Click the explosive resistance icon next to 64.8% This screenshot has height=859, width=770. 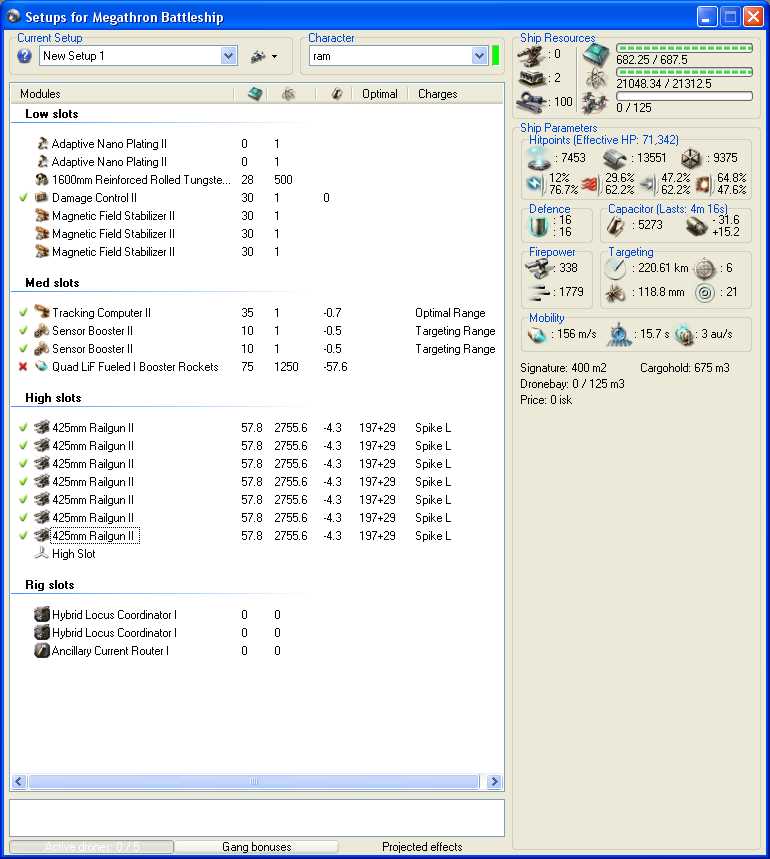(704, 184)
